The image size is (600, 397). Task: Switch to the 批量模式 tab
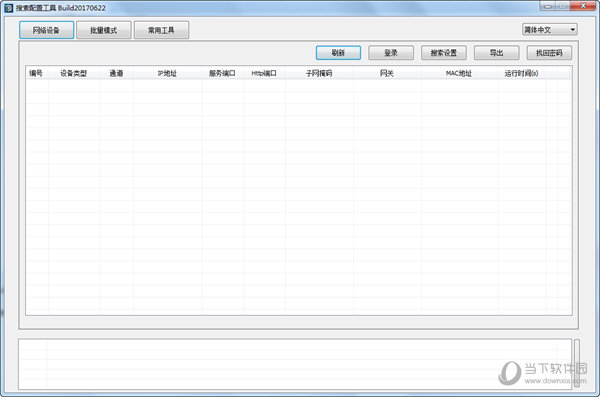point(104,30)
